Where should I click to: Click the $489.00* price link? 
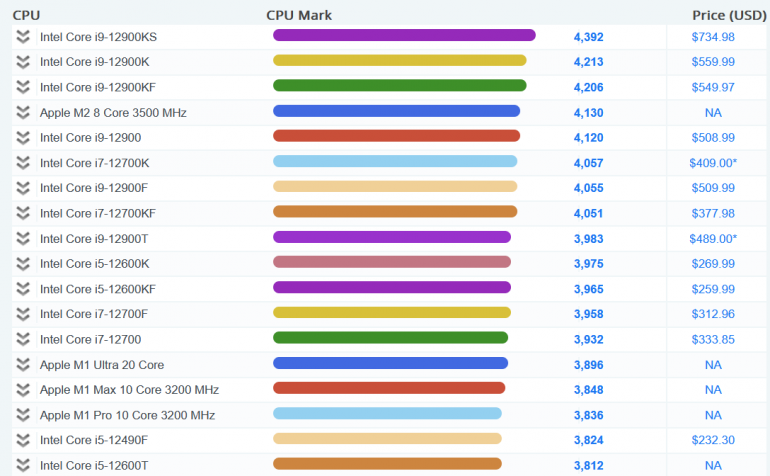713,239
